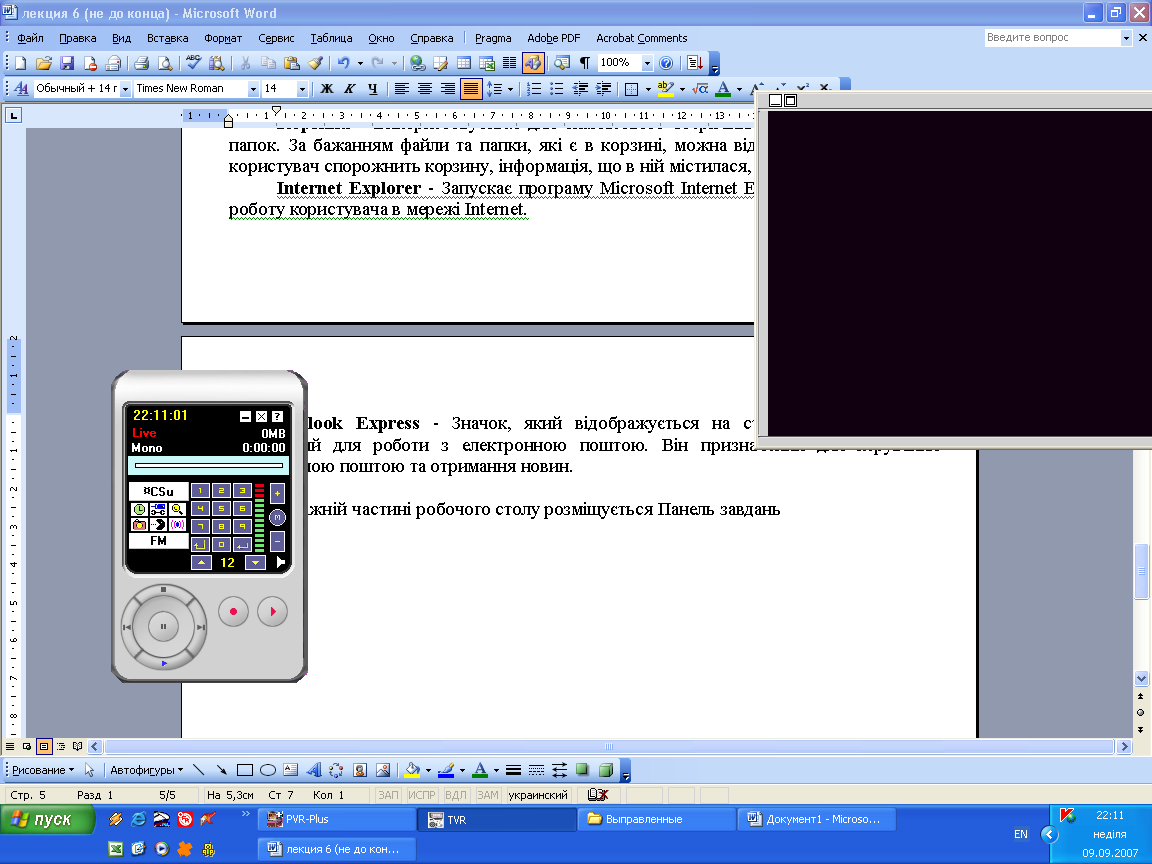Click the volume plus button on radio player
Viewport: 1152px width, 864px height.
click(x=277, y=493)
